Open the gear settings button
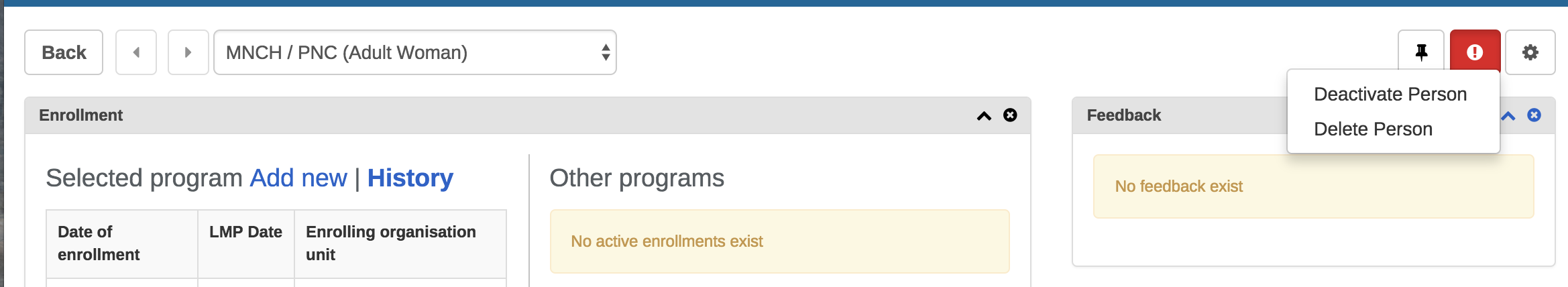Screen dimensions: 1568x287 pyautogui.click(x=1530, y=52)
